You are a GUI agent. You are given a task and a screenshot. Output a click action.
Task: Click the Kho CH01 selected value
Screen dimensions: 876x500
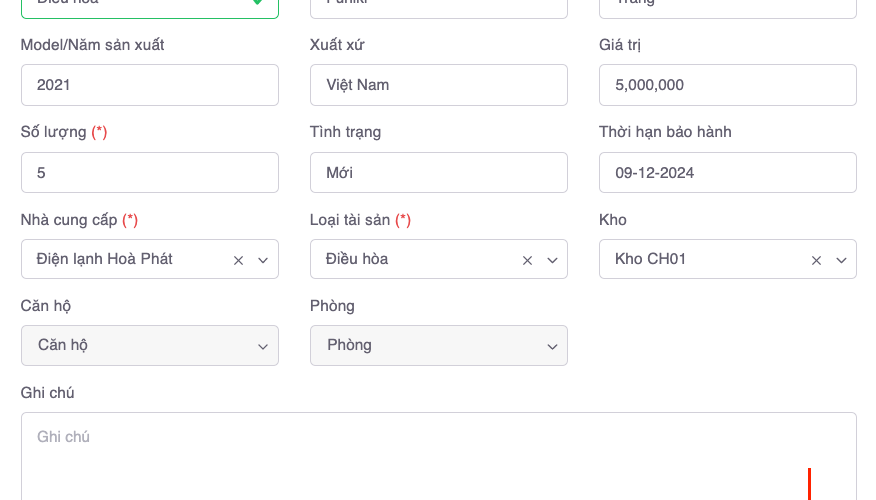click(651, 259)
